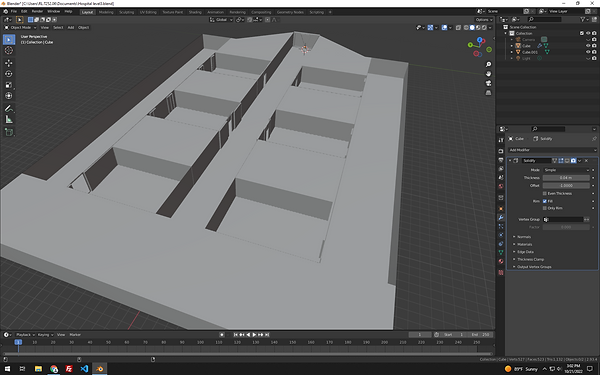Viewport: 600px width, 375px height.
Task: Expand the Edge Data section
Action: [x=525, y=252]
